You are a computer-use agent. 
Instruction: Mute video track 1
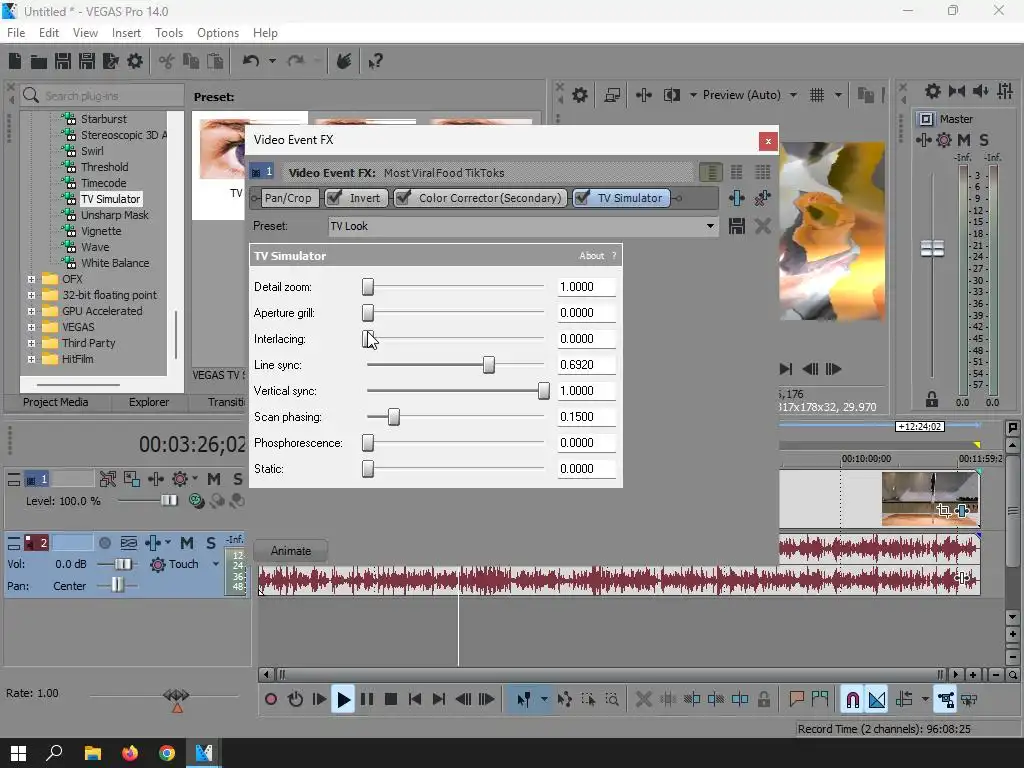point(214,479)
